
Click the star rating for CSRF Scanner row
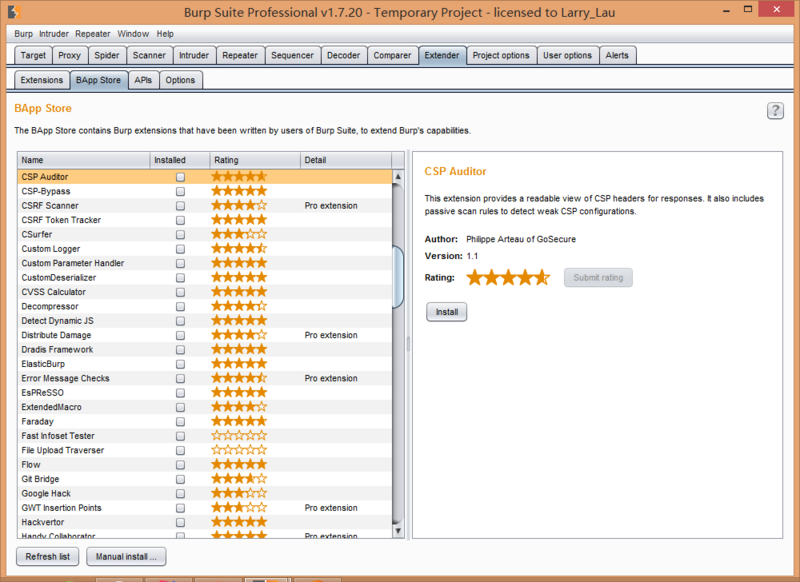pos(239,206)
